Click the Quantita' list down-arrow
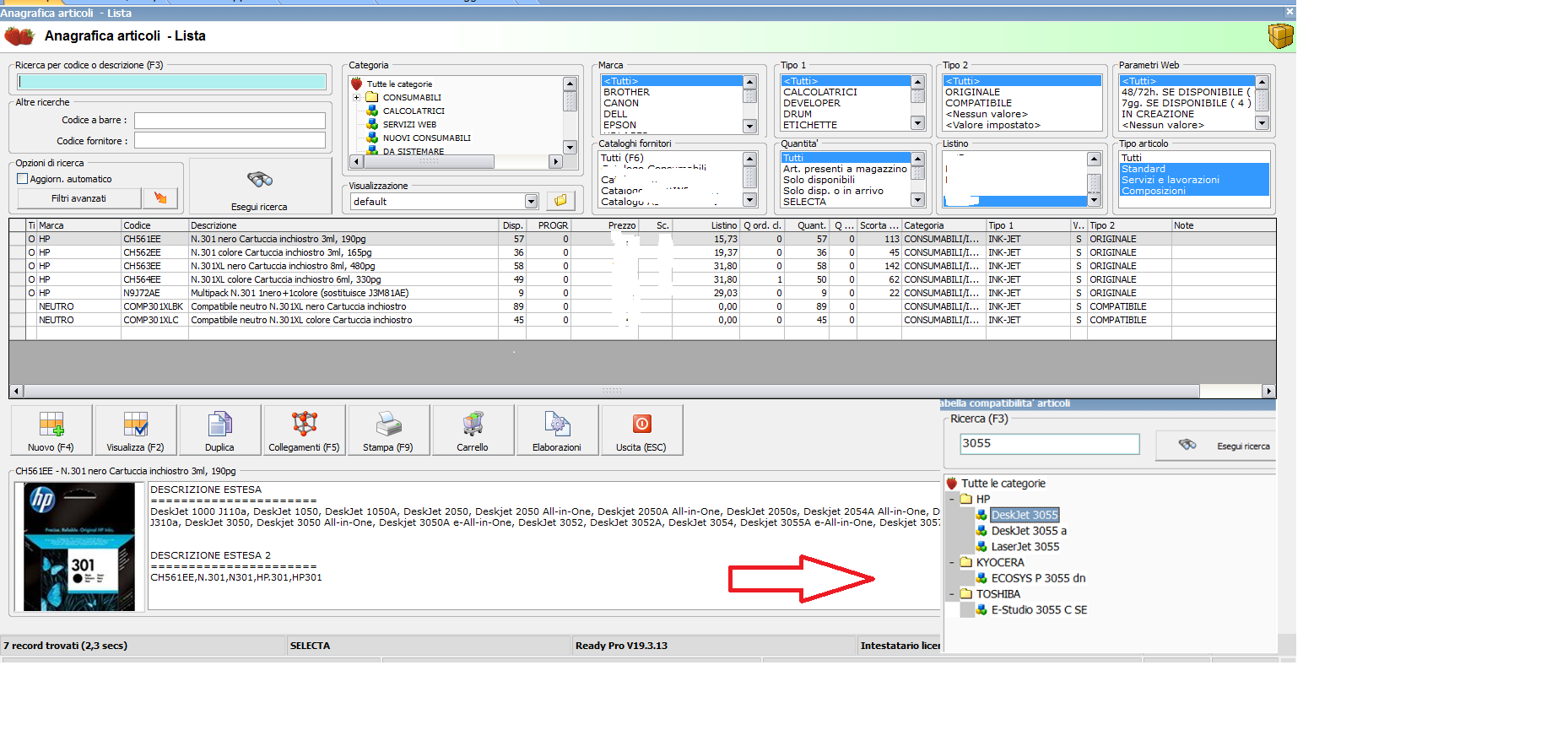The width and height of the screenshot is (1568, 741). coord(918,200)
